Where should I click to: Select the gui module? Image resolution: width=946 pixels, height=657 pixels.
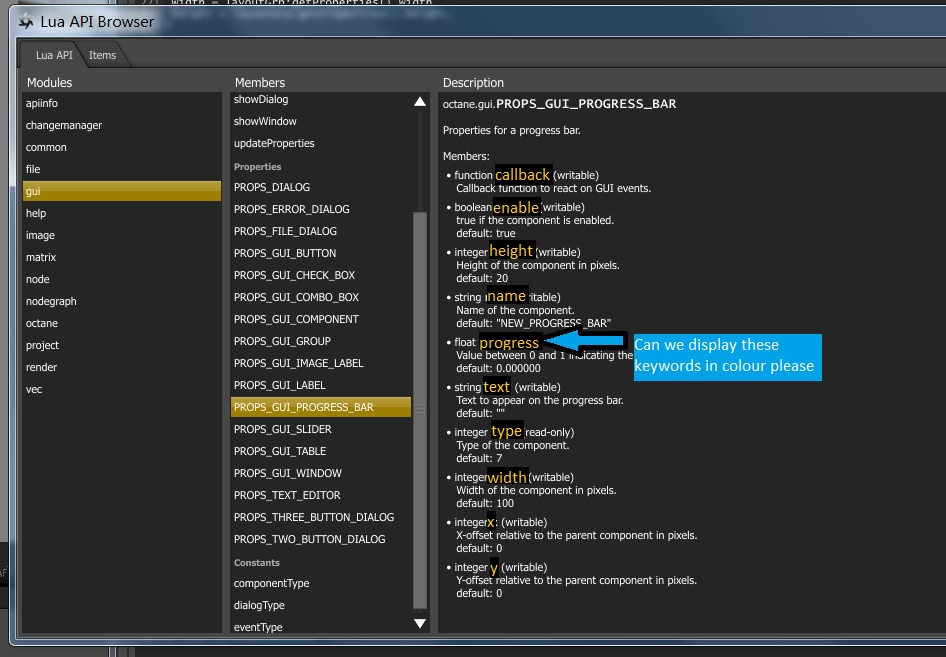[x=122, y=191]
